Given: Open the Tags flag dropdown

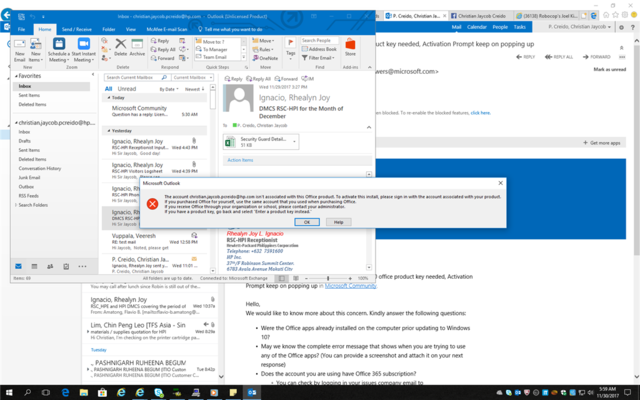Looking at the screenshot, I should coord(291,49).
